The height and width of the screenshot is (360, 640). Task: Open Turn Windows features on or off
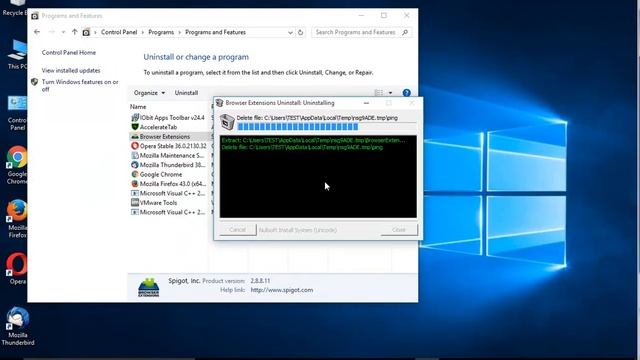(x=80, y=86)
